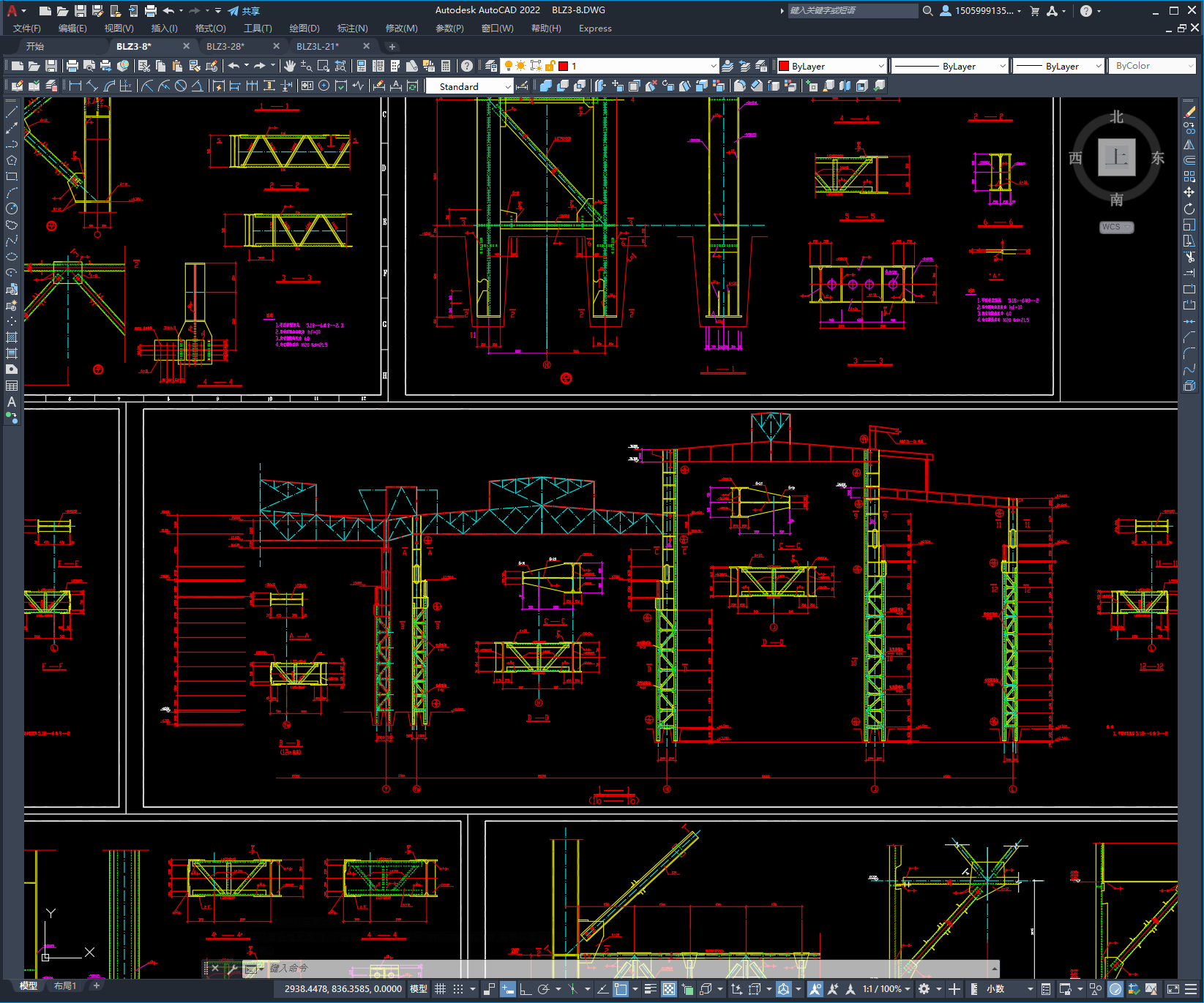Select the Table tool in draw toolbar
This screenshot has height=1003, width=1204.
point(11,386)
